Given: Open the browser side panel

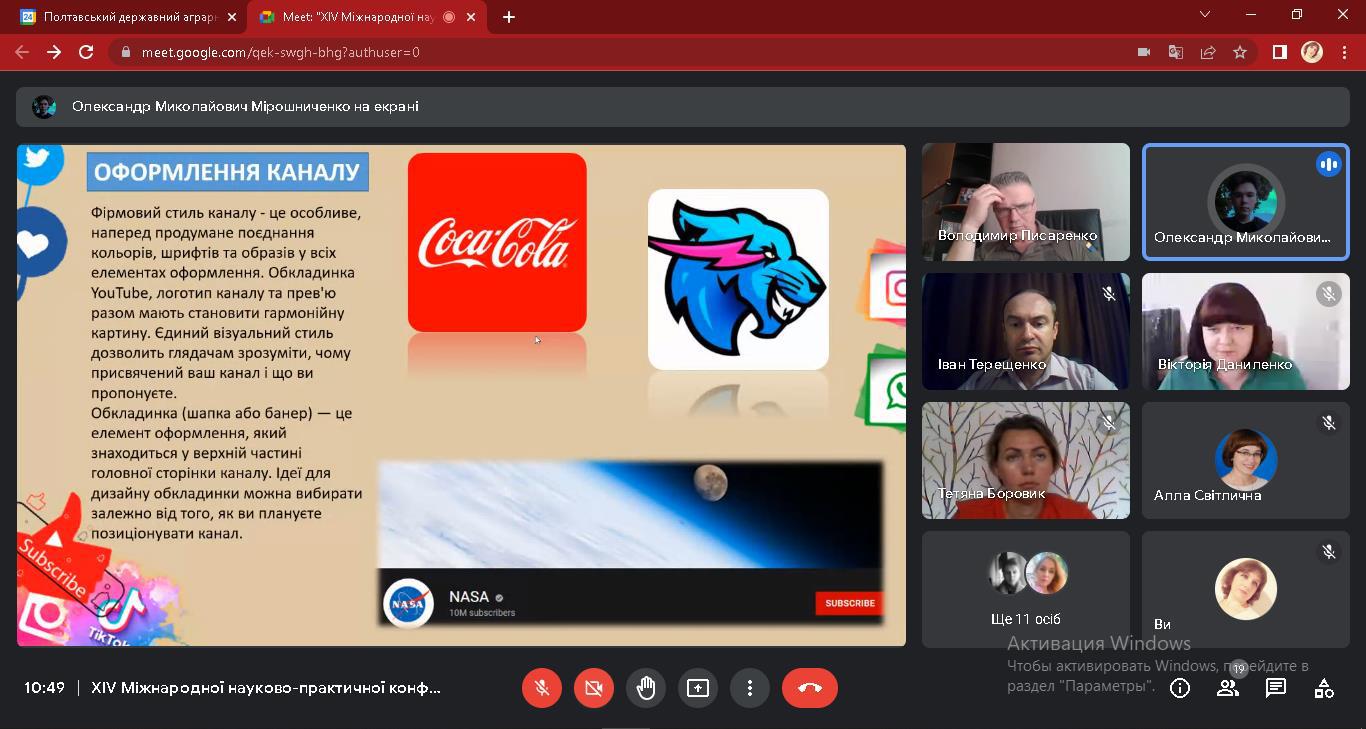Looking at the screenshot, I should point(1279,52).
